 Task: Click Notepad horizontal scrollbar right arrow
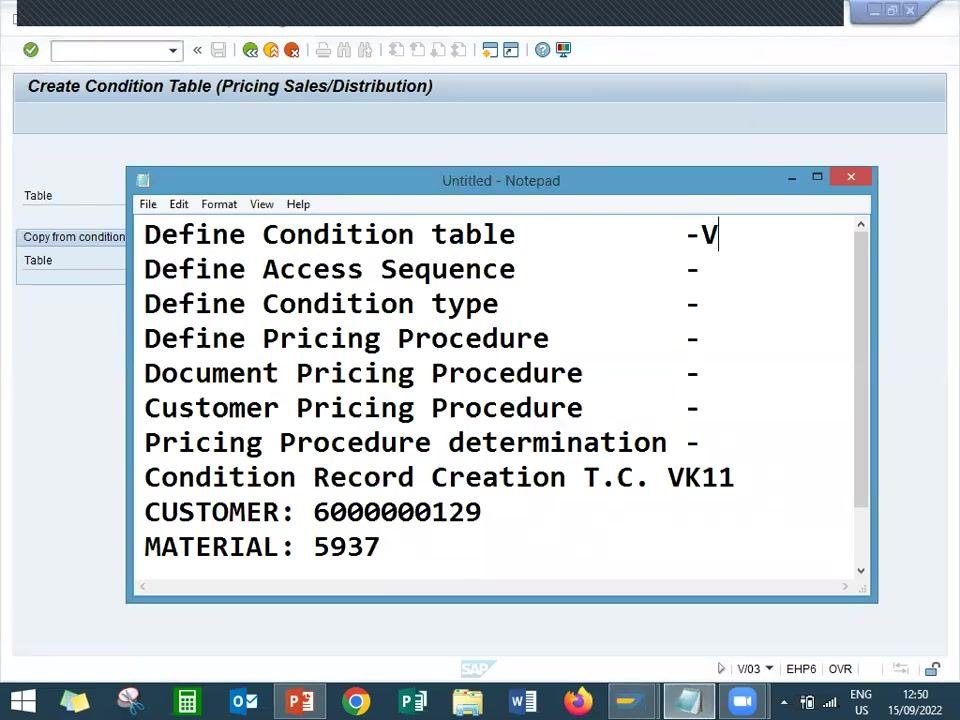pos(845,587)
